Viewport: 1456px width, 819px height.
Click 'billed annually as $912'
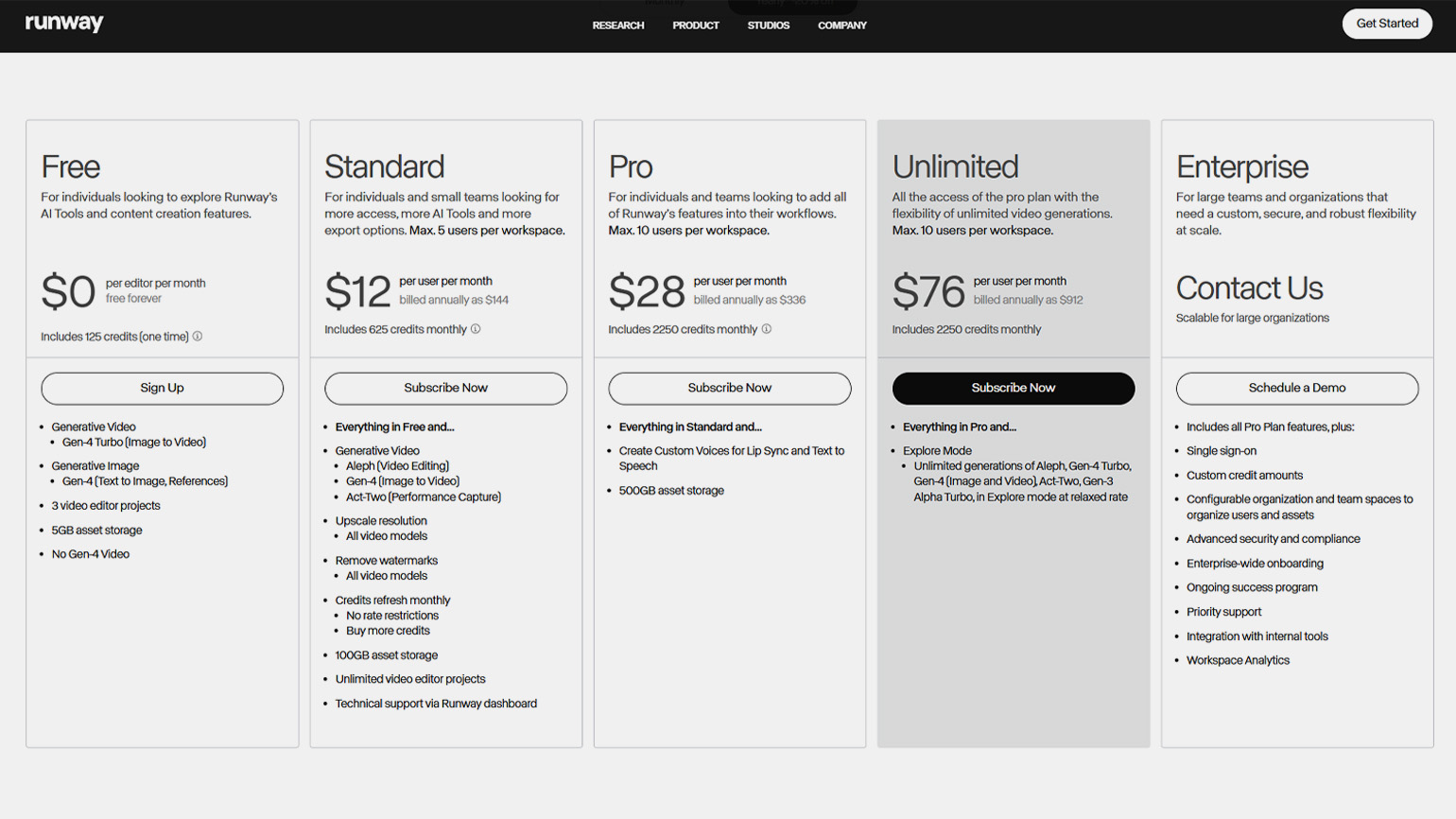[1029, 300]
